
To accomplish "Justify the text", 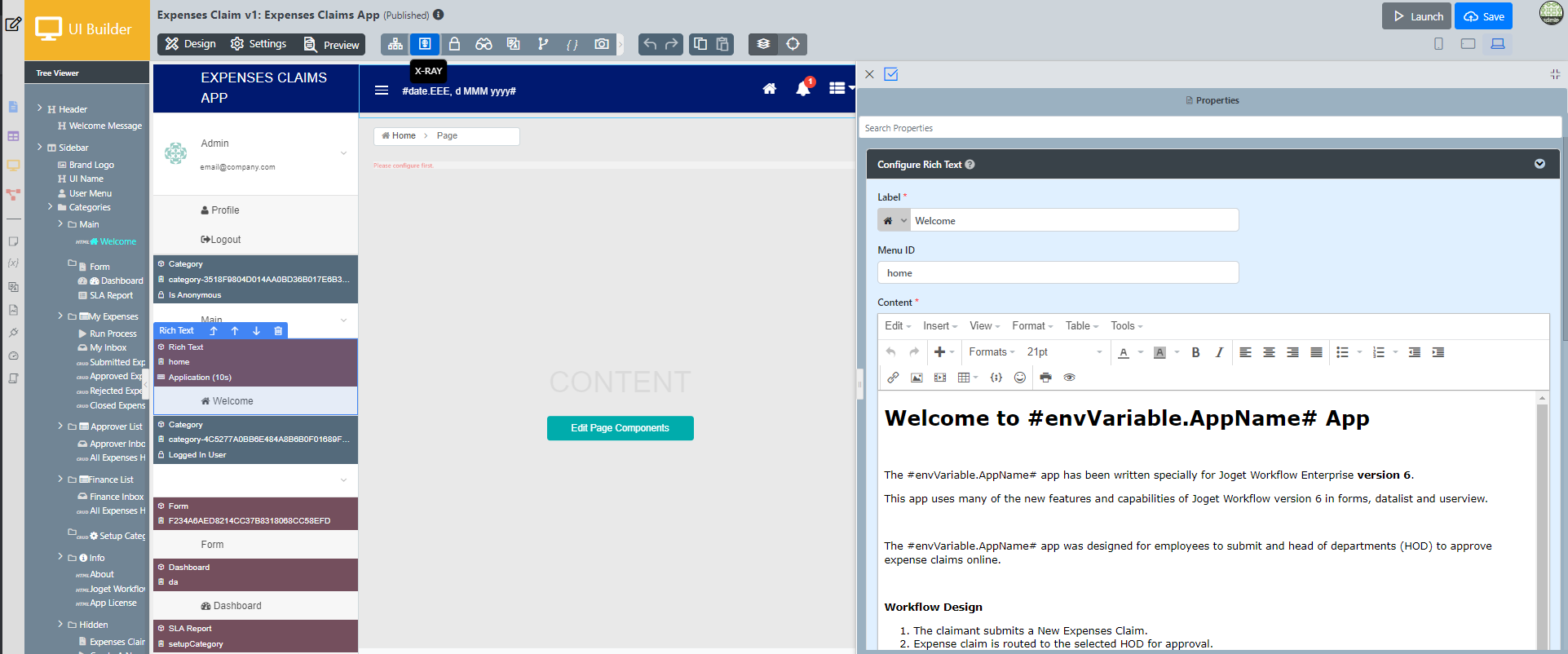I will click(1316, 352).
